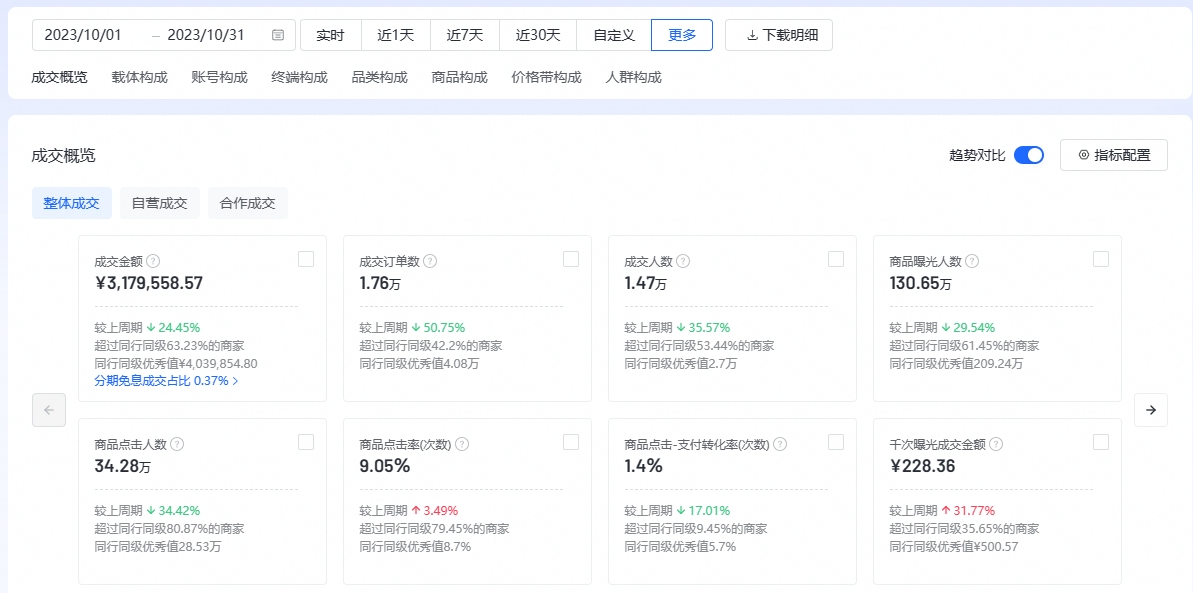Image resolution: width=1193 pixels, height=593 pixels.
Task: Show next metric cards with right arrow
Action: (1150, 410)
